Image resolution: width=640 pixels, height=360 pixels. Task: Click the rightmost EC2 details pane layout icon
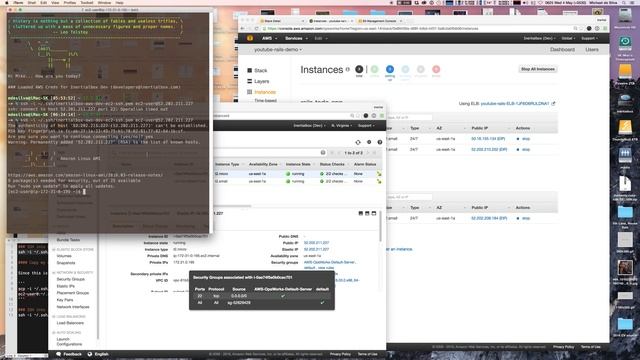point(373,213)
